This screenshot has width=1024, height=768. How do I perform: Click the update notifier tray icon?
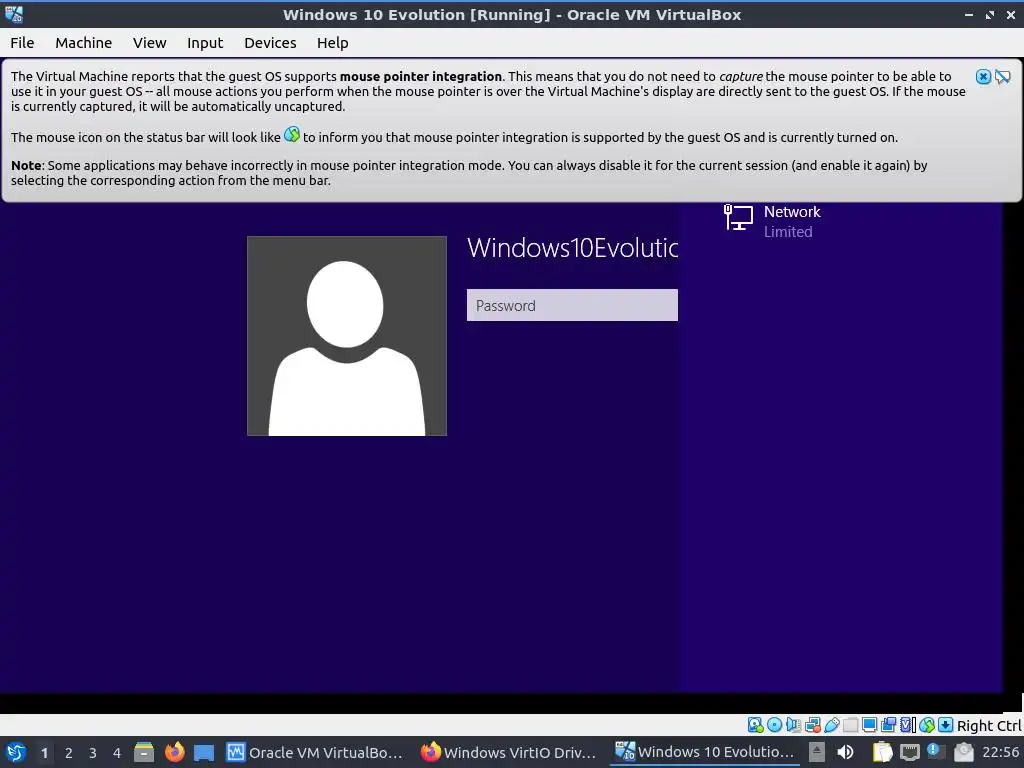click(x=936, y=752)
